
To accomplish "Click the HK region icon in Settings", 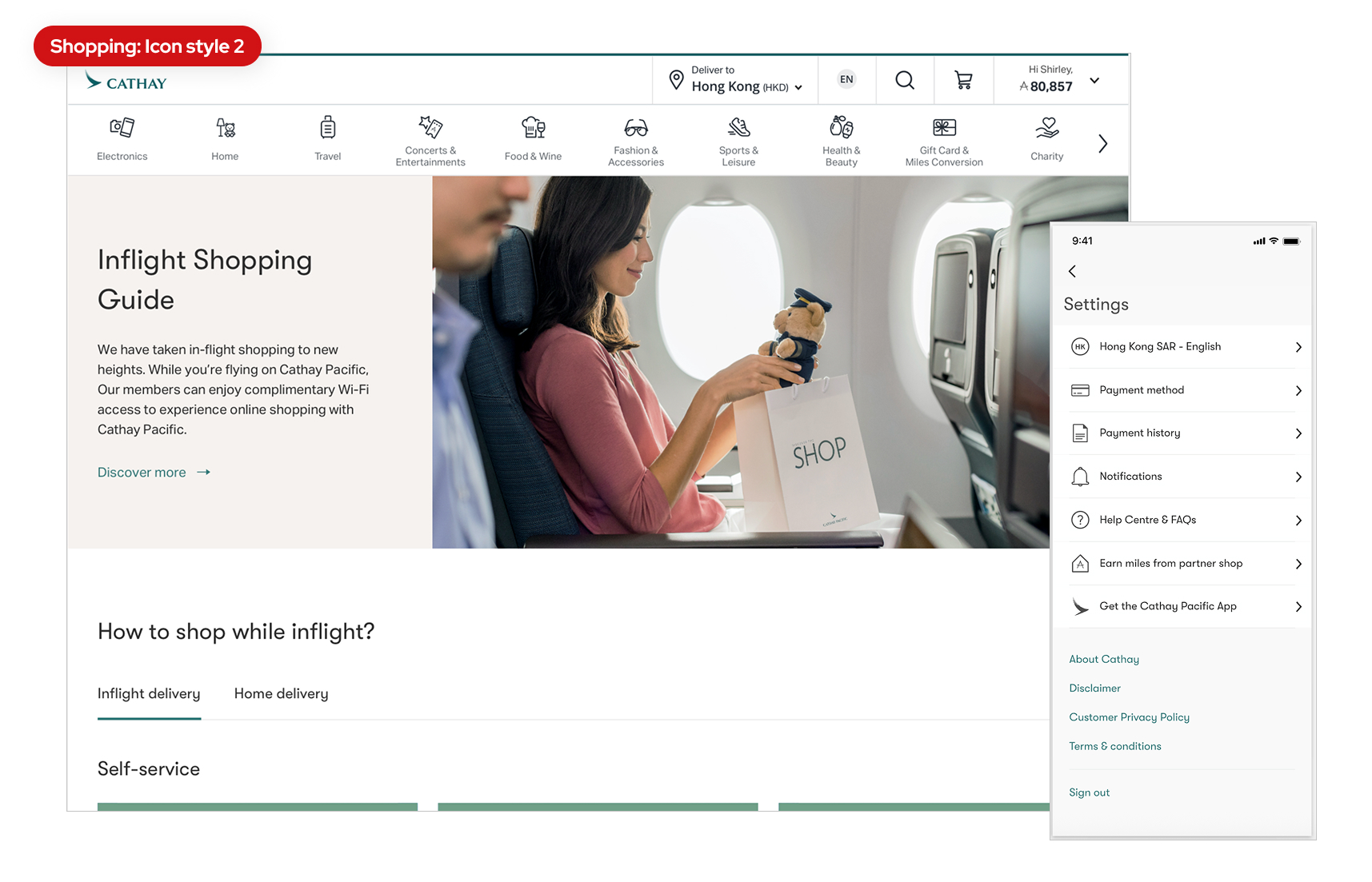I will click(1080, 347).
